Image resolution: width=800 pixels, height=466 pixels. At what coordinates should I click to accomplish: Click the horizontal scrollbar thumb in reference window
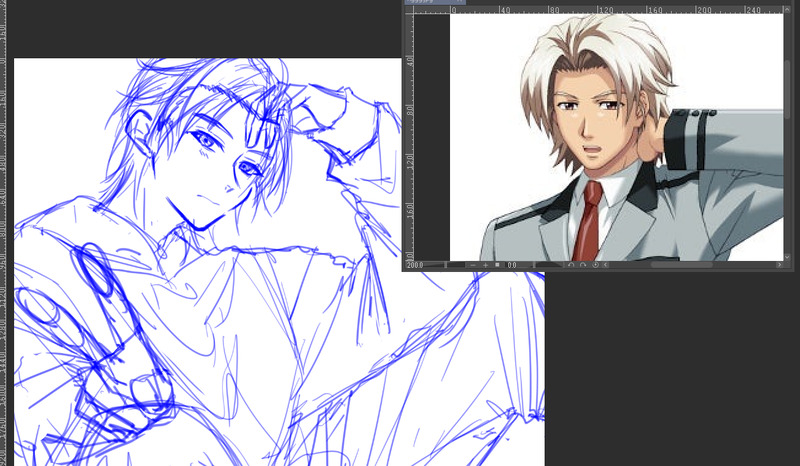click(x=682, y=265)
